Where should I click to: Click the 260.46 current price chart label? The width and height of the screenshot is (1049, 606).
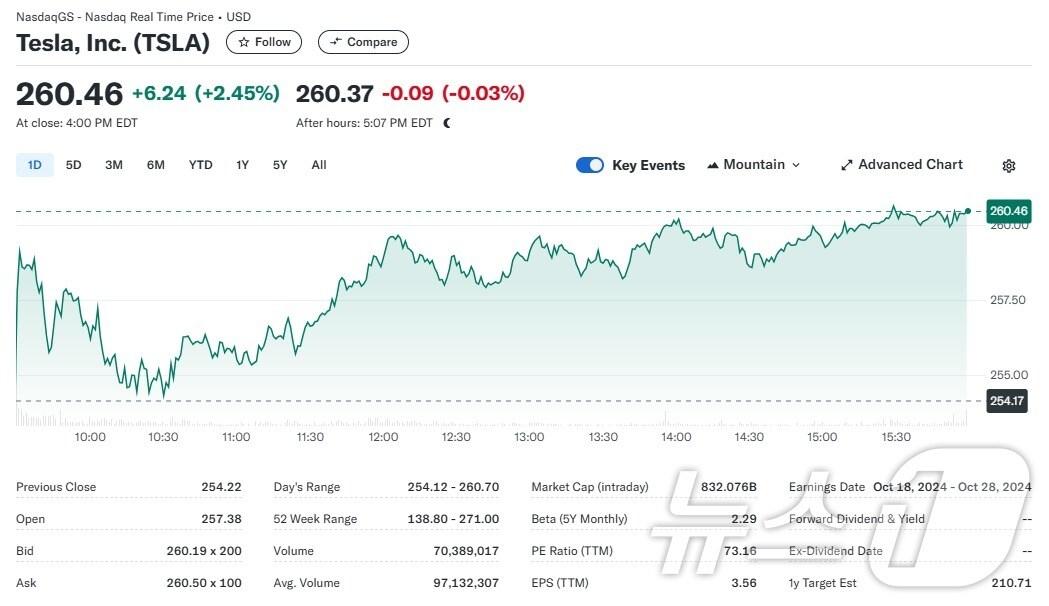coord(1007,211)
